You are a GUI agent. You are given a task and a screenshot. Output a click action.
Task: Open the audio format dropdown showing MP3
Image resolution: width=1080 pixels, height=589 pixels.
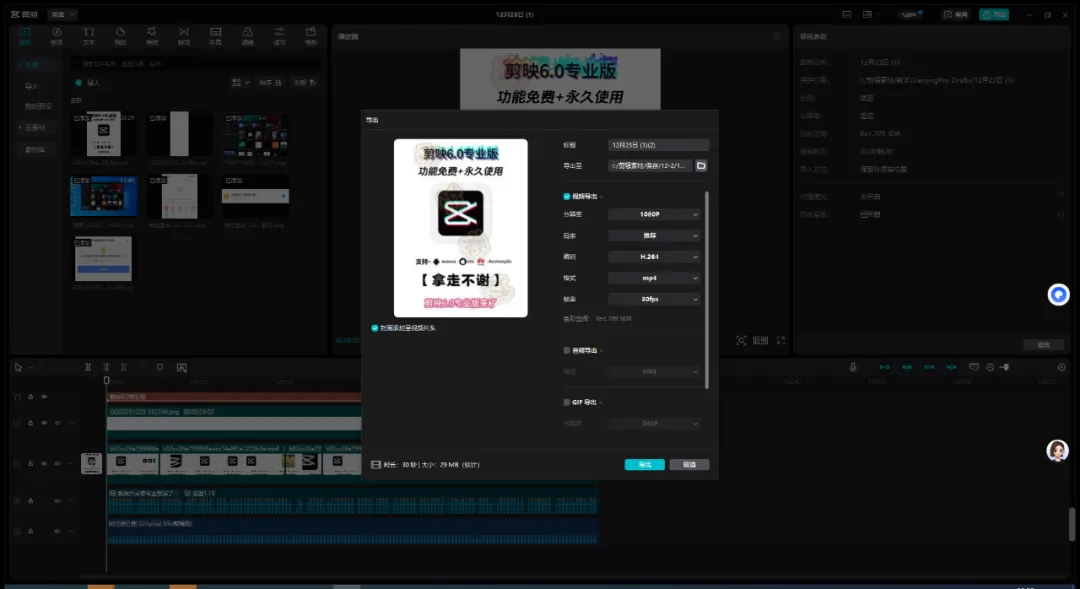coord(654,372)
